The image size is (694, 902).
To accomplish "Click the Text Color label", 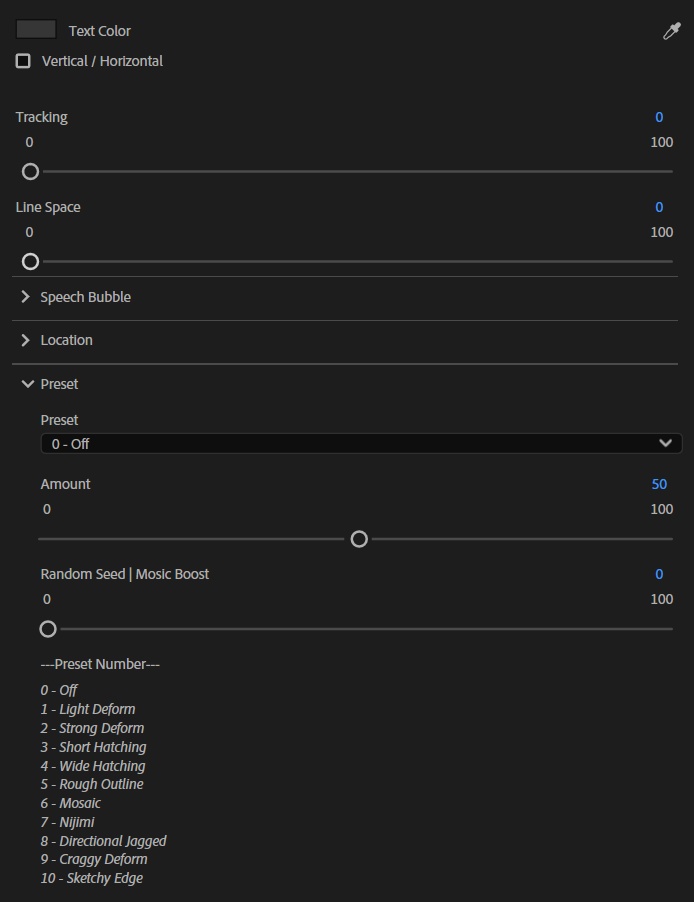I will point(99,31).
